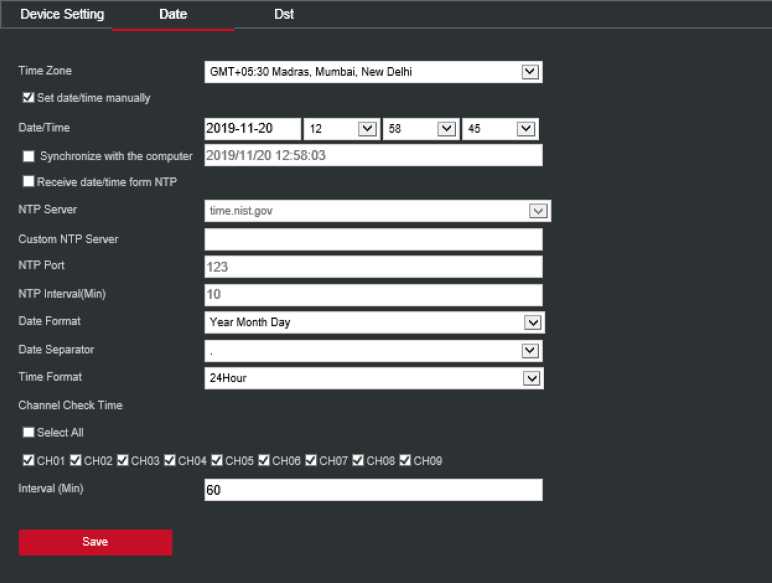
Task: Check the Select All channels box
Action: click(x=28, y=432)
